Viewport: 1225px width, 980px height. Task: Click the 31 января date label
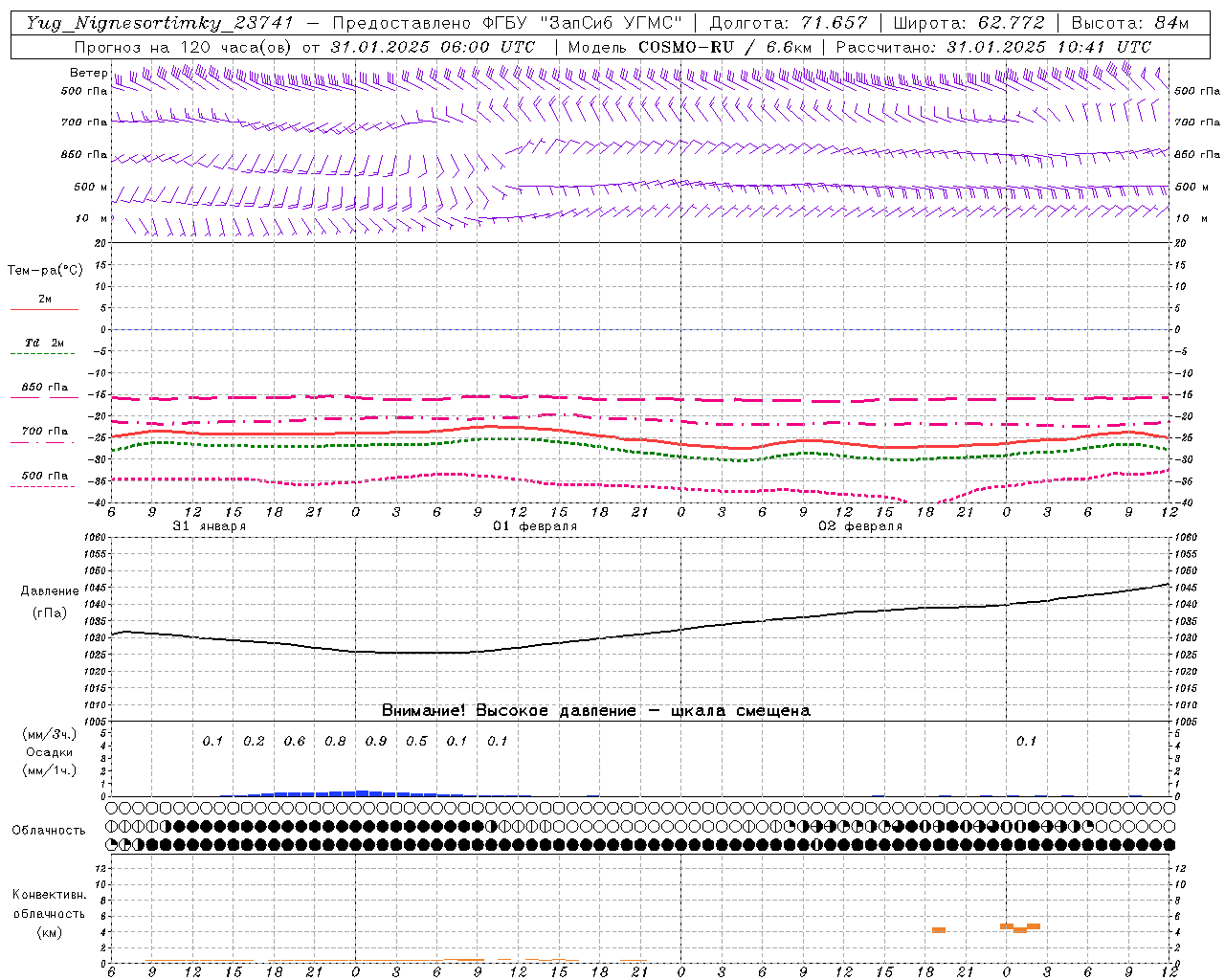(x=209, y=526)
